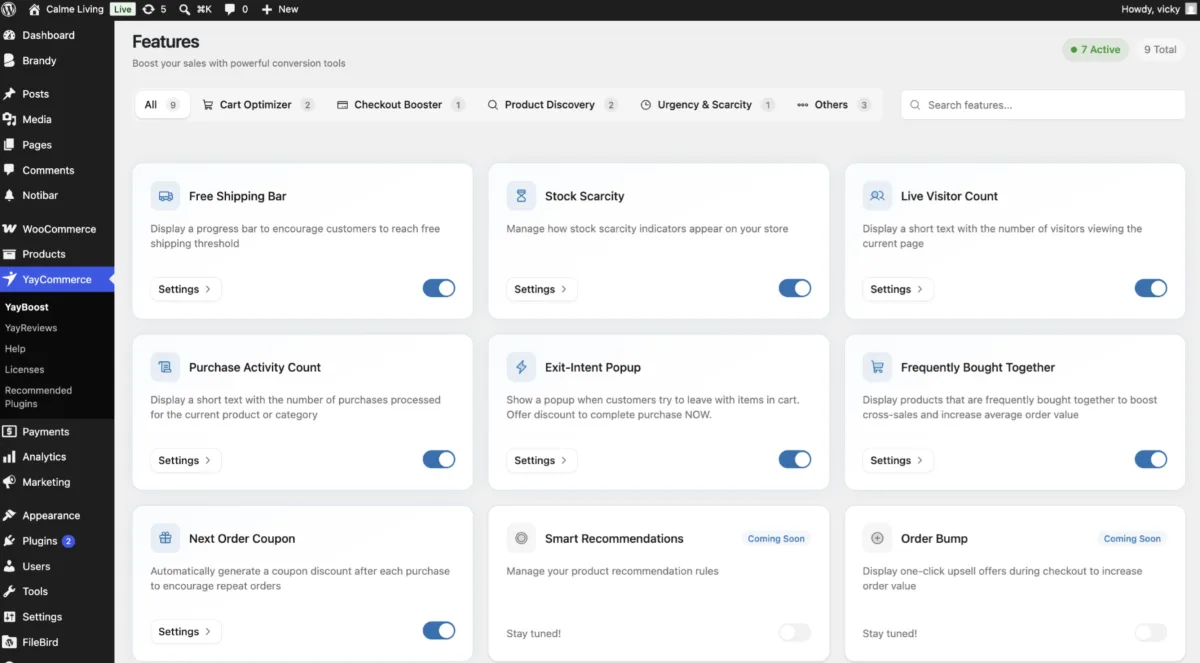Screen dimensions: 1200x663
Task: Toggle Live Visitor Count off
Action: coord(1151,288)
